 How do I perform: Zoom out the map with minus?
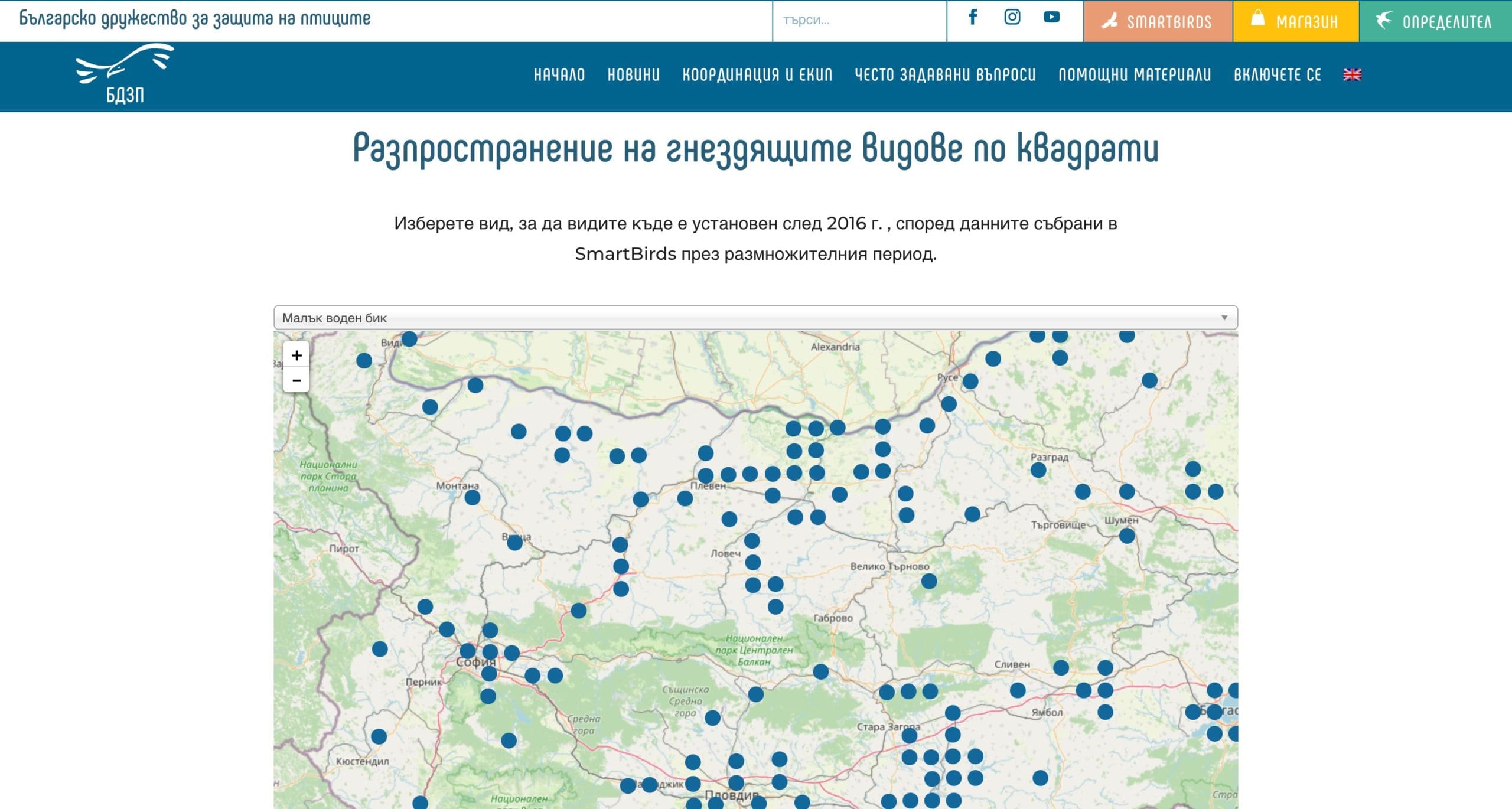pyautogui.click(x=296, y=380)
